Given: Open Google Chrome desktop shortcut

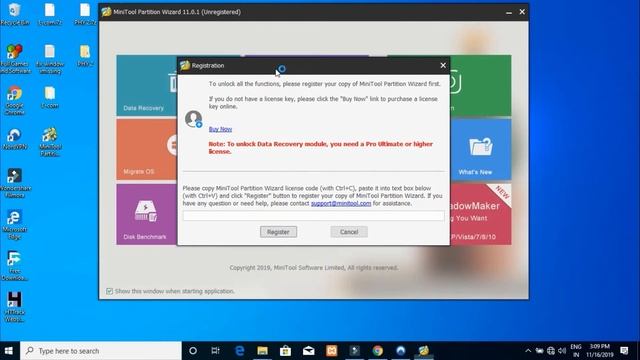Looking at the screenshot, I should pyautogui.click(x=15, y=100).
